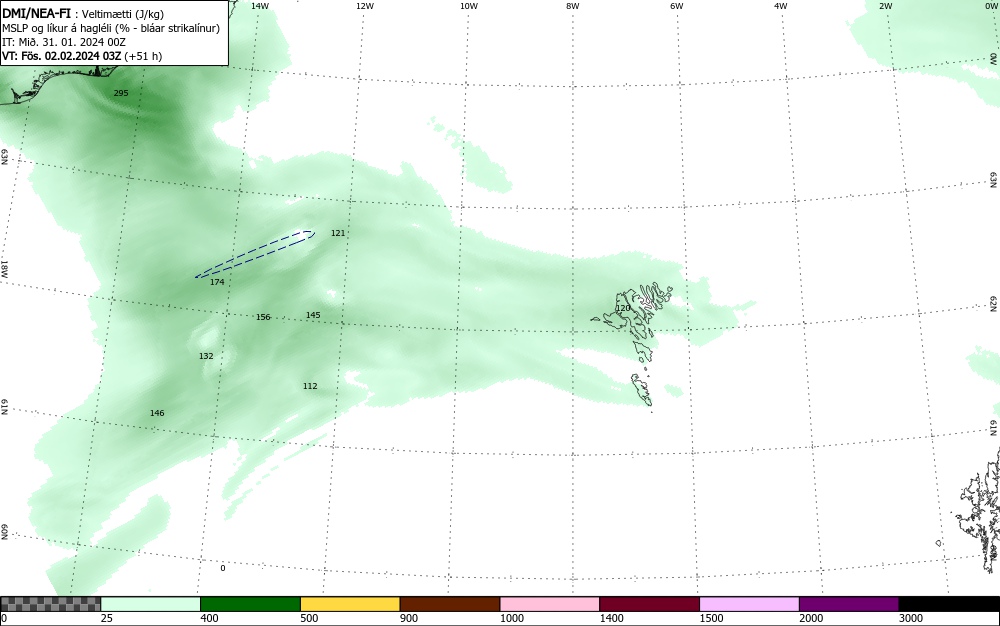Click the value label 156

(263, 317)
